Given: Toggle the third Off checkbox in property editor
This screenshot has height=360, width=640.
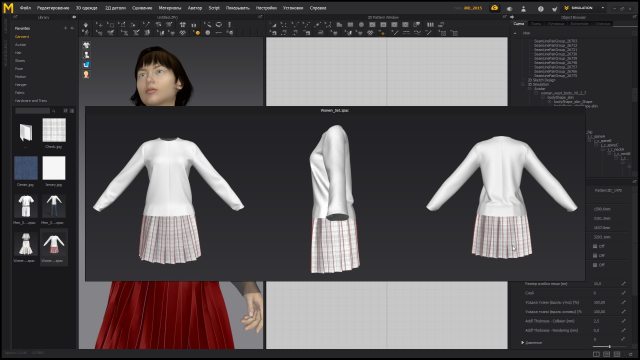Looking at the screenshot, I should click(595, 265).
